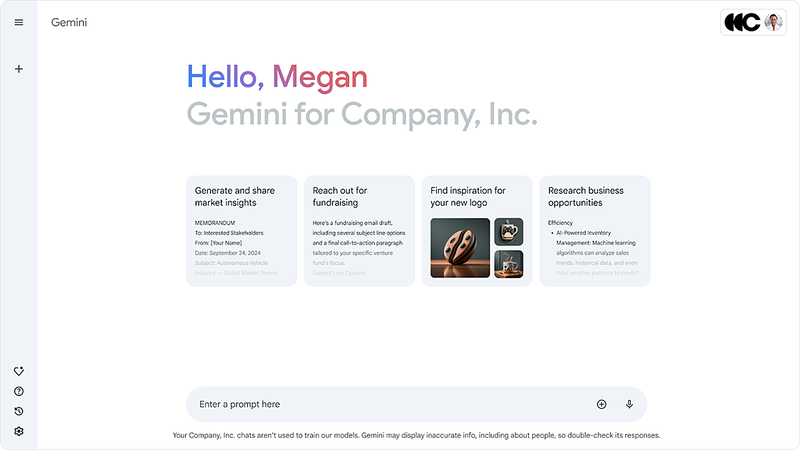800x450 pixels.
Task: Click the bottom steaming cup logo thumbnail
Action: pos(509,264)
